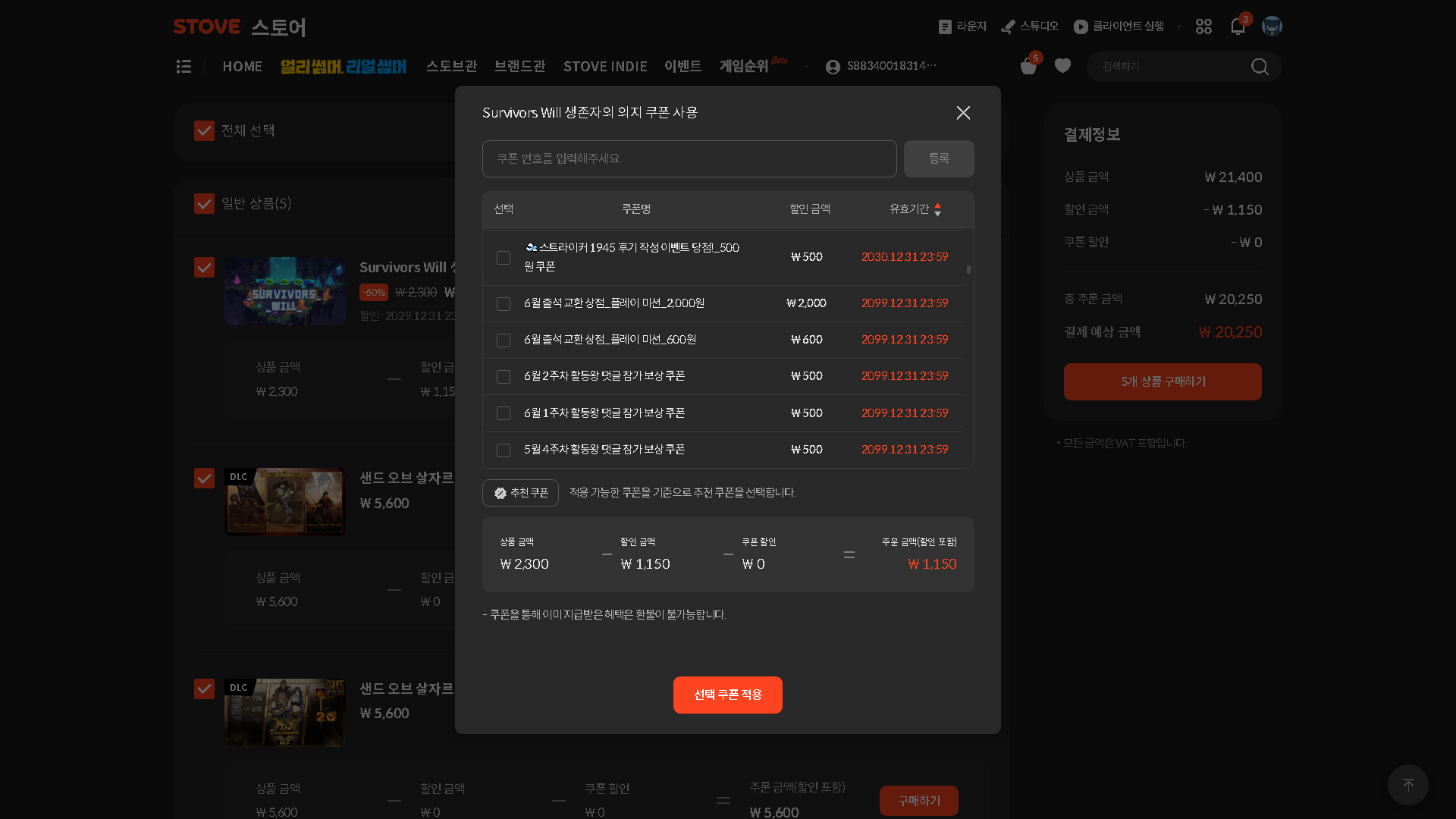This screenshot has width=1456, height=819.
Task: Toggle the 일반 상품(5) checkbox
Action: 204,204
